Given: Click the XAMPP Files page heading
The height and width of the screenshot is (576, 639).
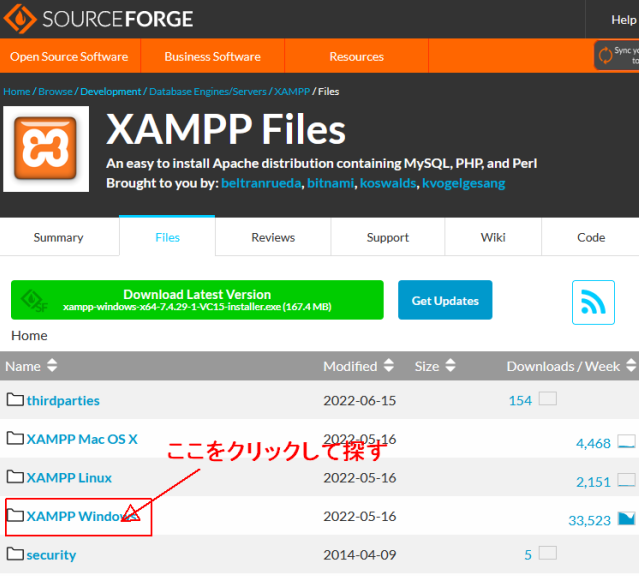Looking at the screenshot, I should [226, 129].
